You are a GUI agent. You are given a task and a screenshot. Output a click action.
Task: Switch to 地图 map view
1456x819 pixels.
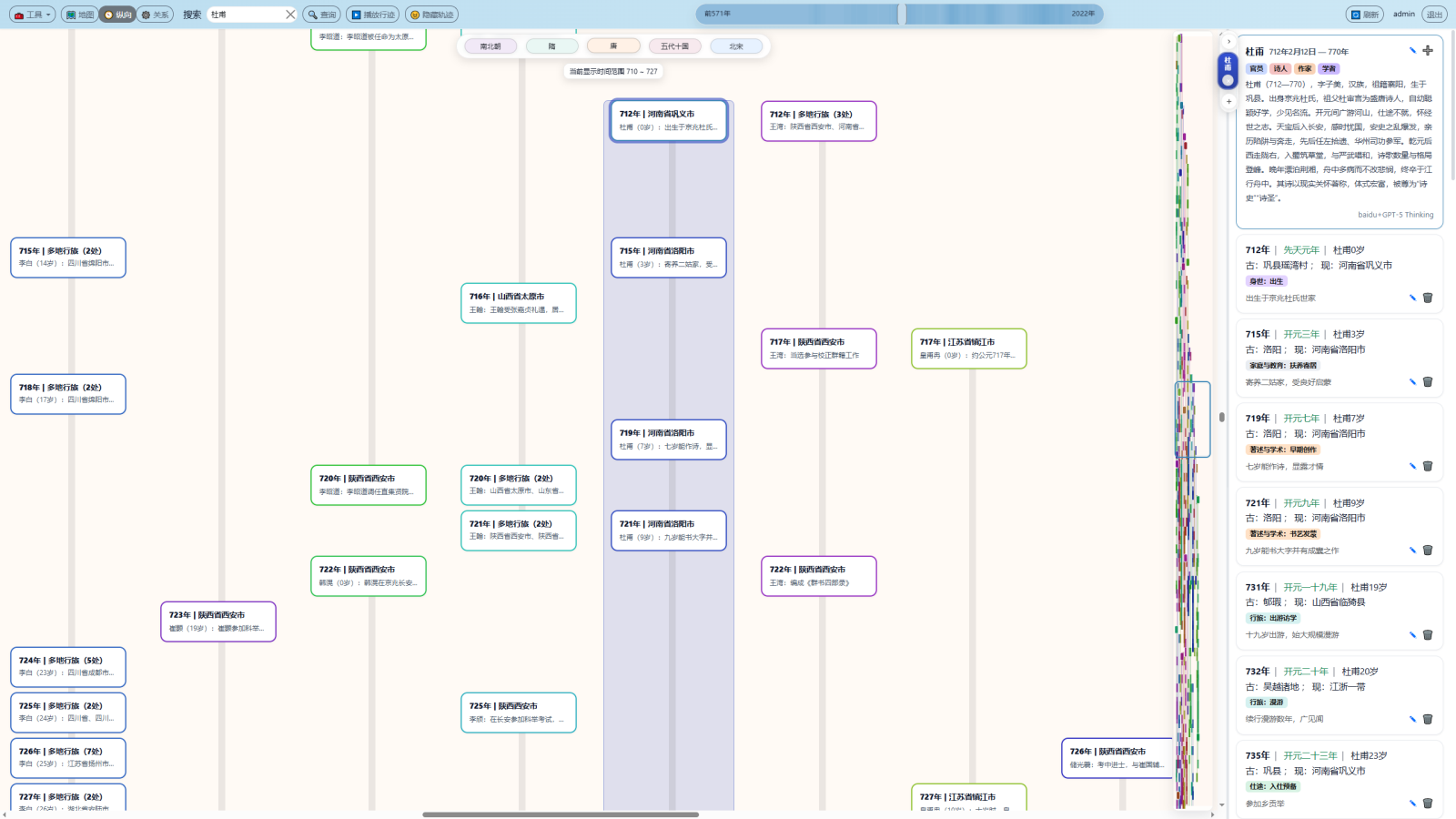80,15
